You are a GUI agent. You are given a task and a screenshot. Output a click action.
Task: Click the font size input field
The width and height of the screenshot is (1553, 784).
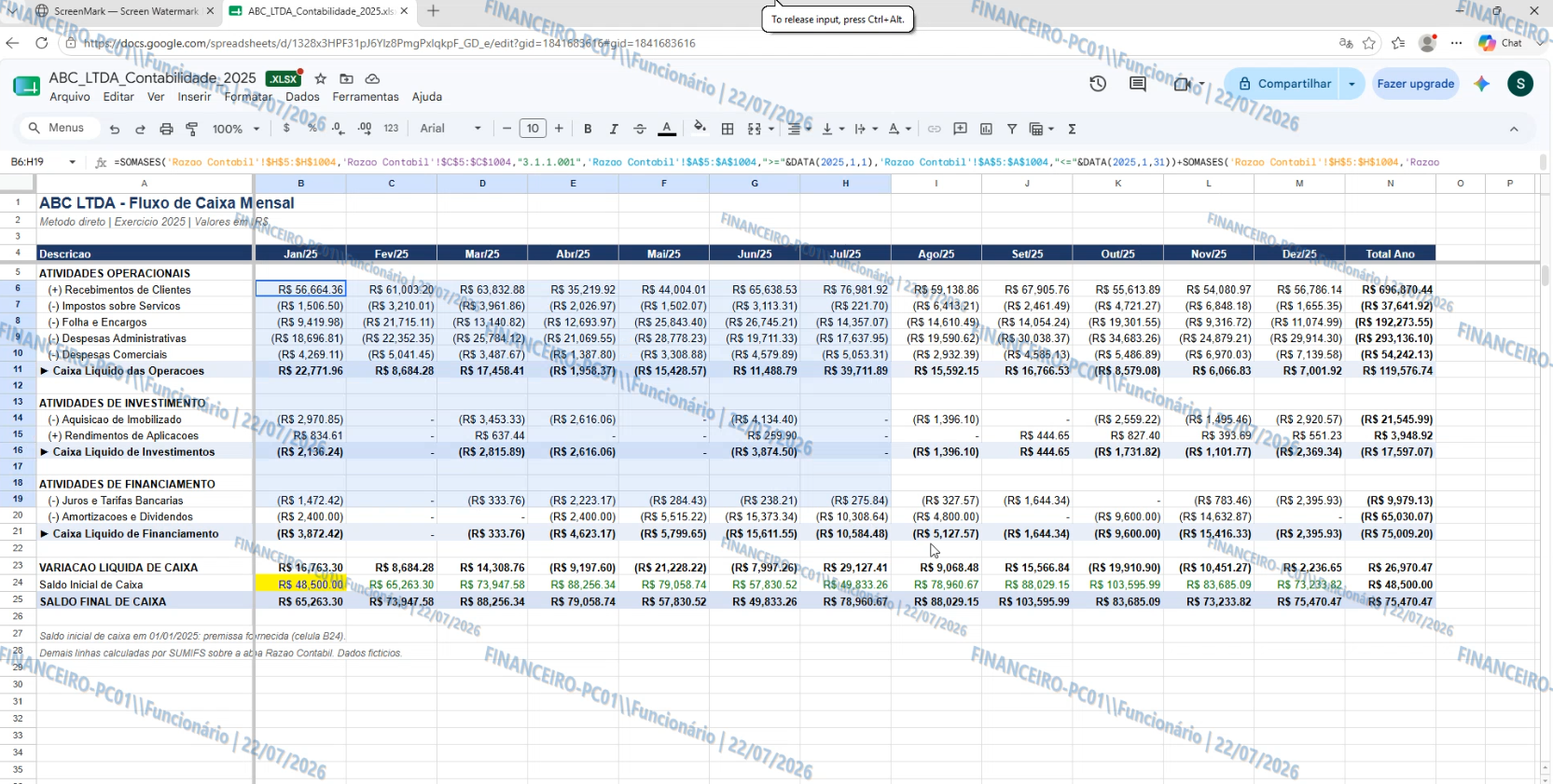click(x=533, y=129)
